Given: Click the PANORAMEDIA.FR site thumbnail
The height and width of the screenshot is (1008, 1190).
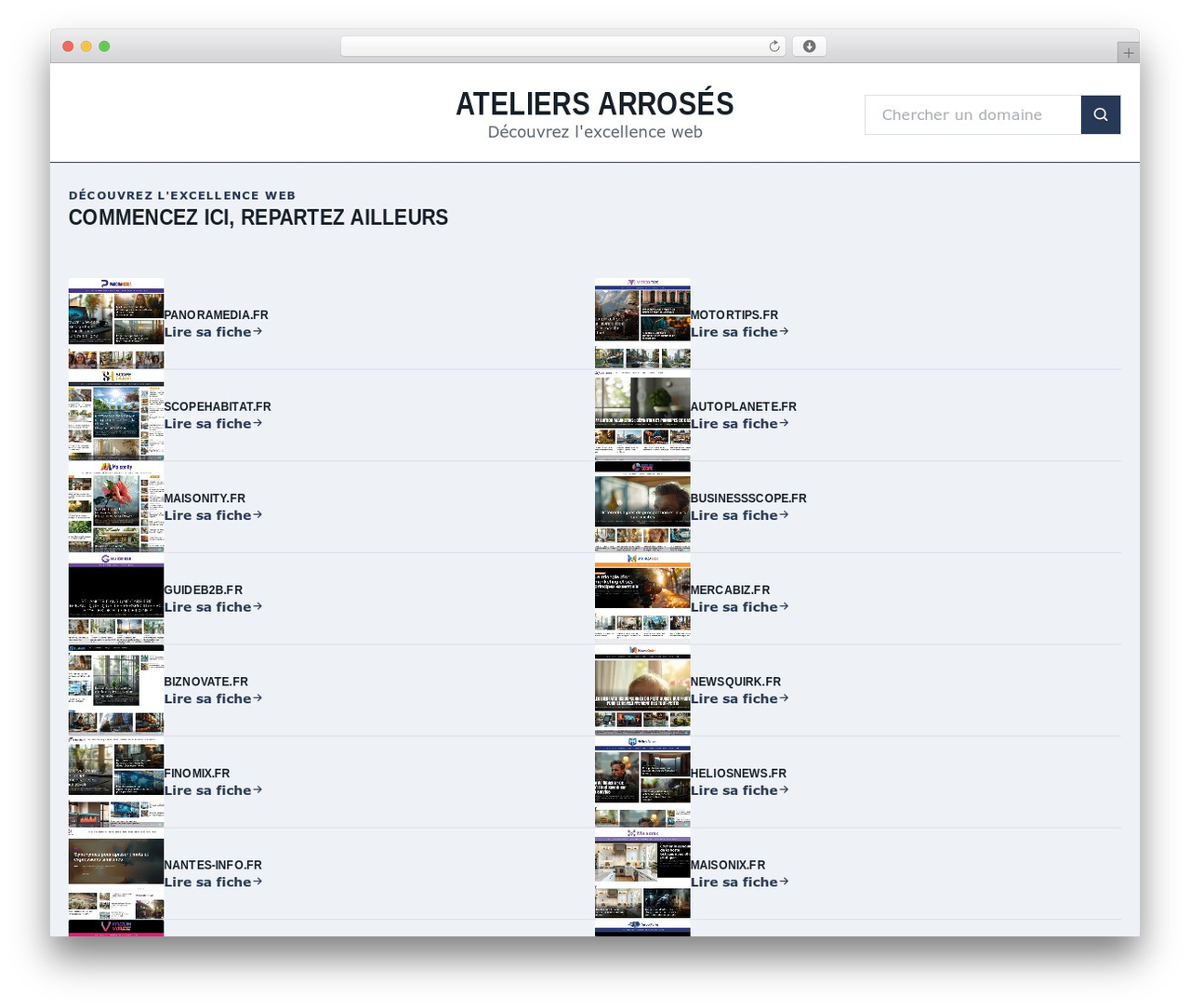Looking at the screenshot, I should pos(116,324).
